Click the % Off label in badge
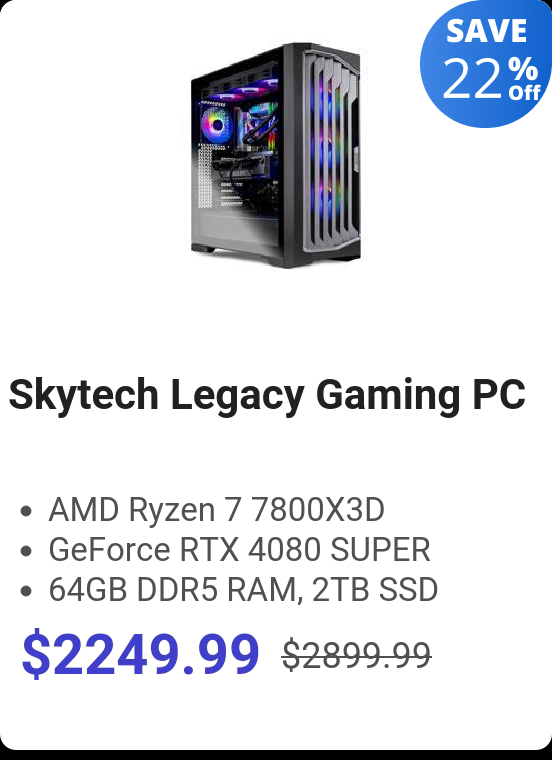This screenshot has height=760, width=552. tap(523, 79)
